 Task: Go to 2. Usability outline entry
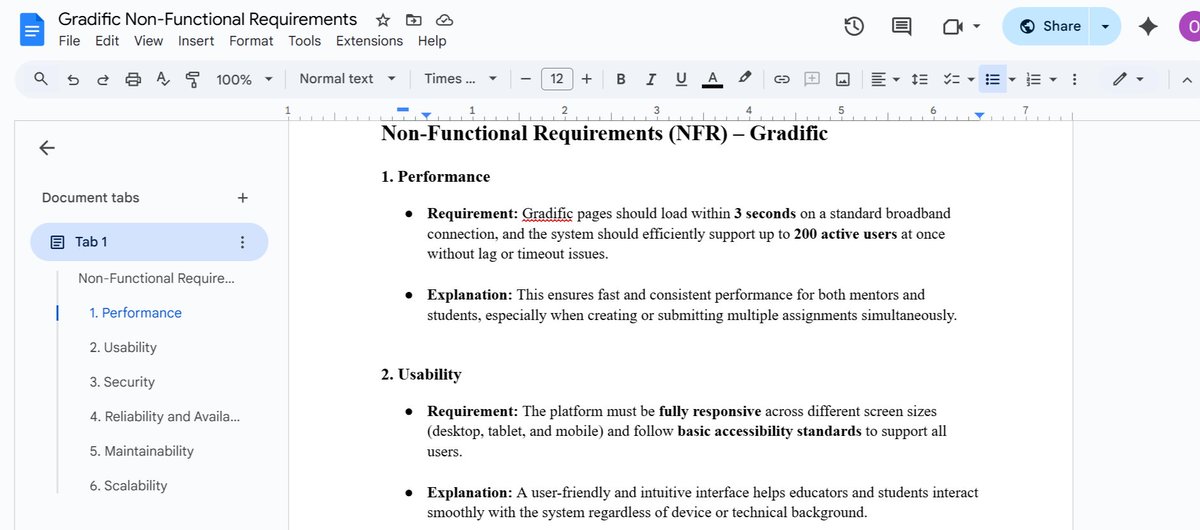click(x=123, y=347)
